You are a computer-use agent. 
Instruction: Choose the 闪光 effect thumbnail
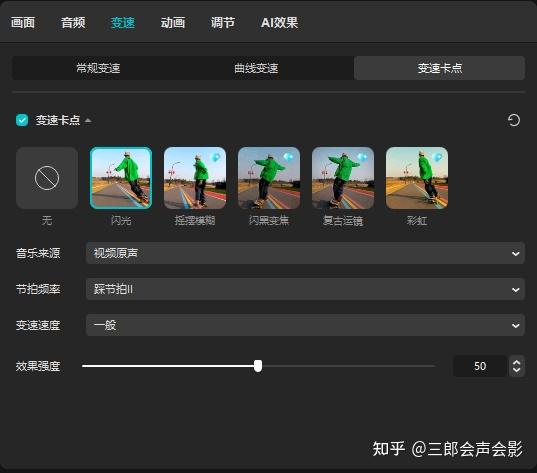tap(121, 178)
